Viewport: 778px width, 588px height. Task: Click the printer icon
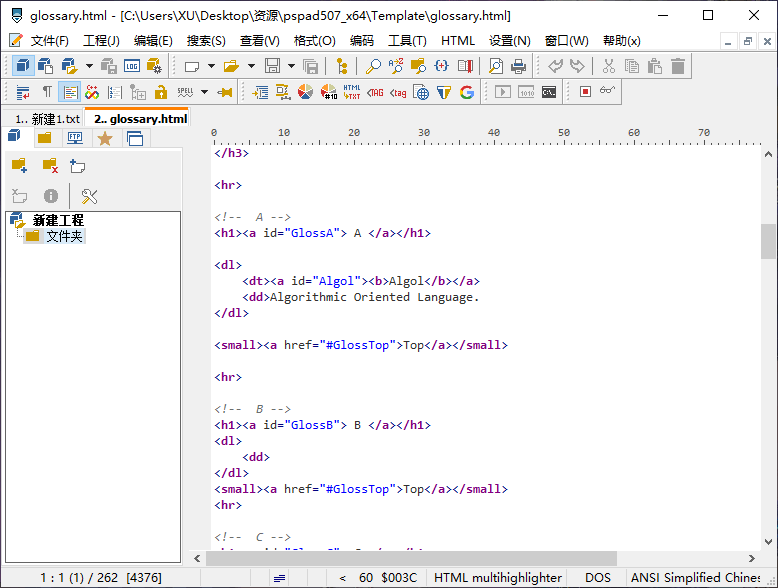[519, 65]
